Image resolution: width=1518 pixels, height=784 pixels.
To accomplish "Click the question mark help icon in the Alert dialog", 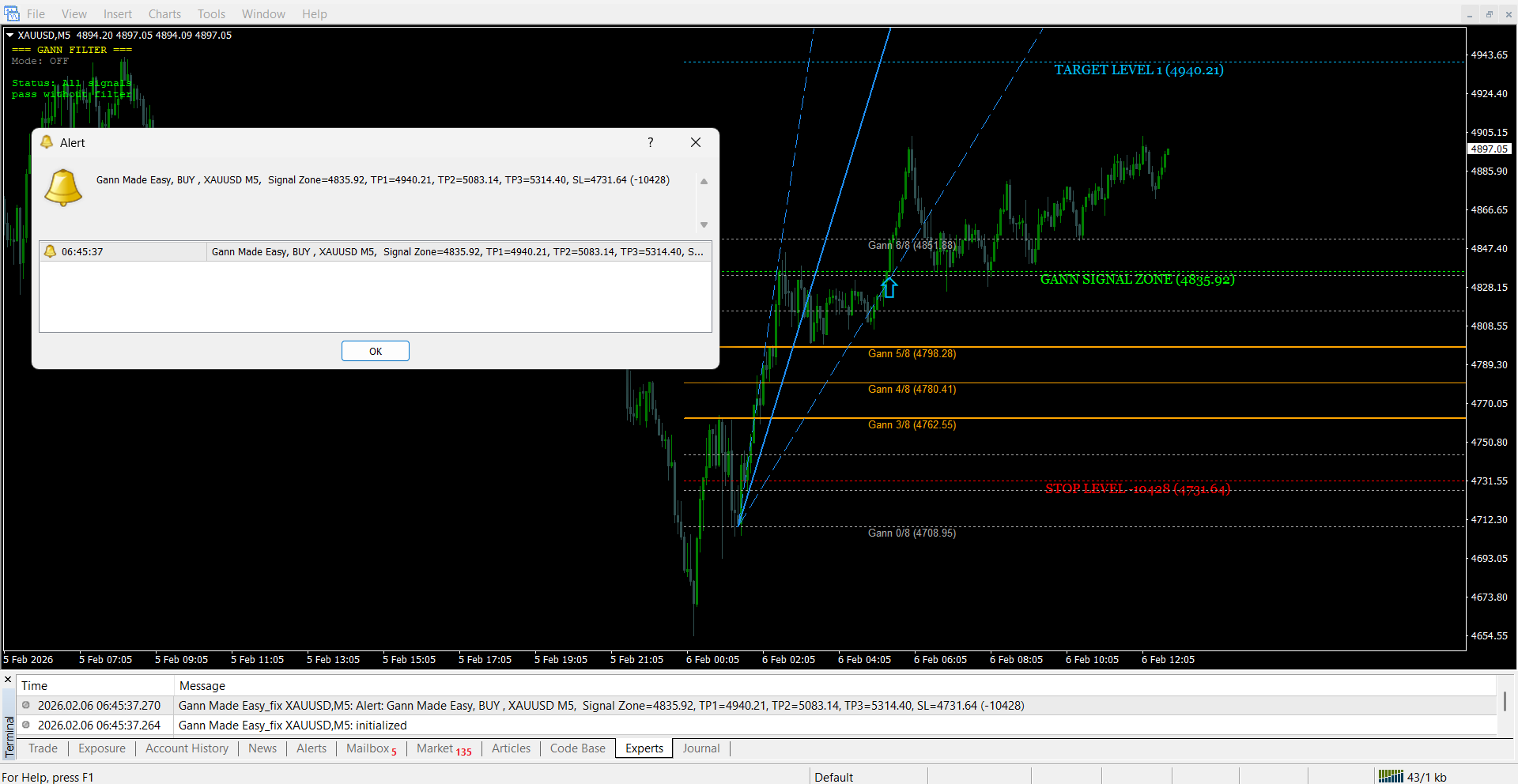I will tap(650, 142).
